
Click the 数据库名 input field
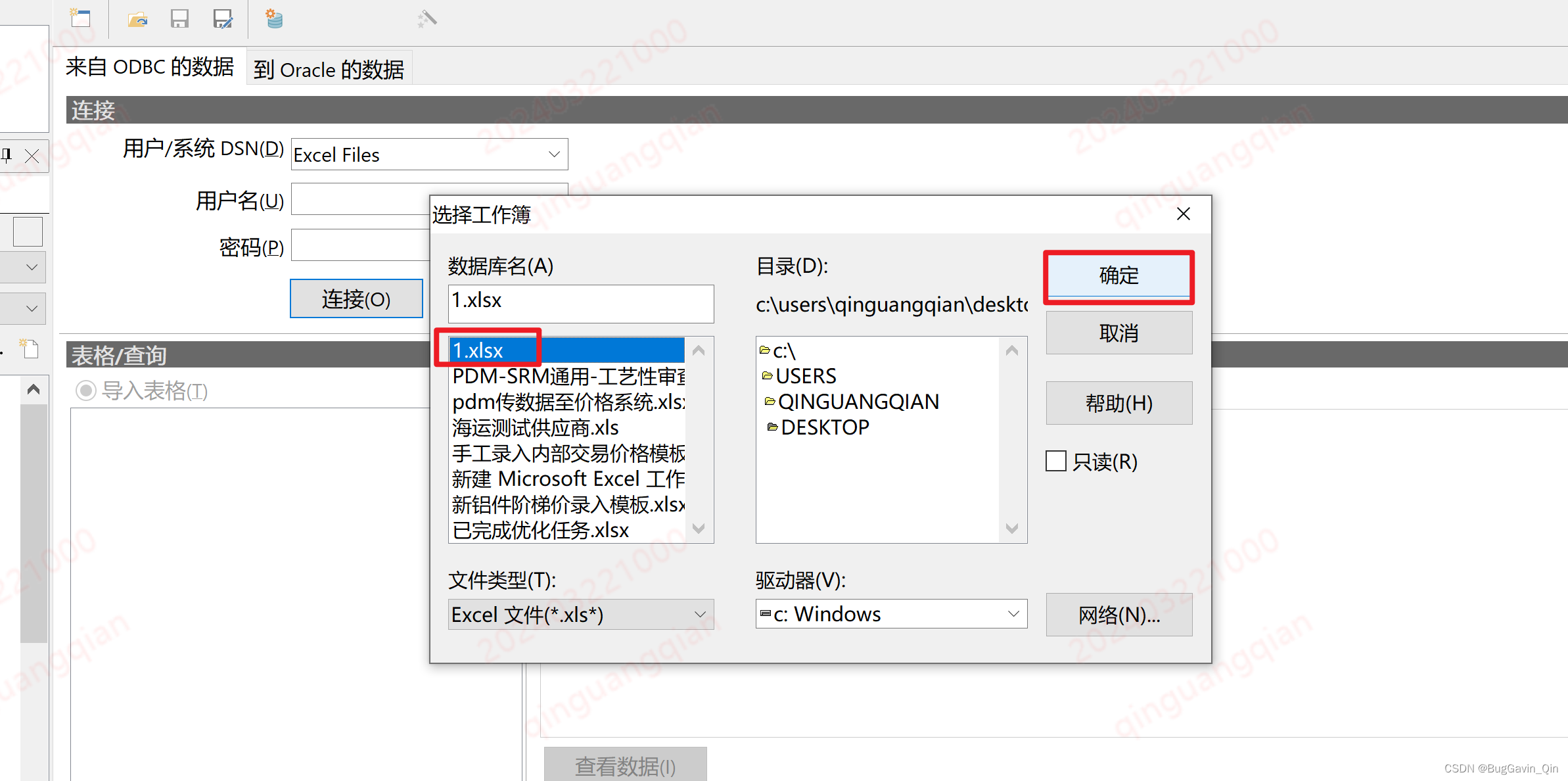tap(581, 303)
